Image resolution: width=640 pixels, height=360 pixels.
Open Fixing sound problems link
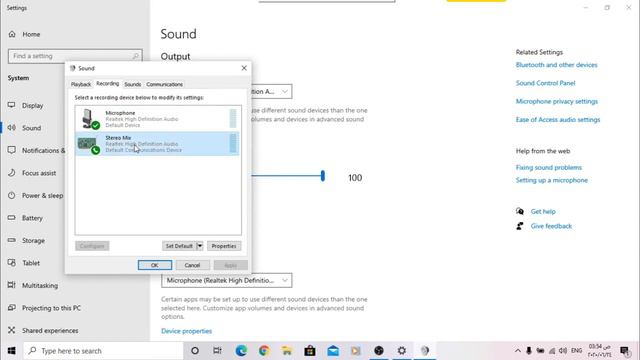[549, 167]
